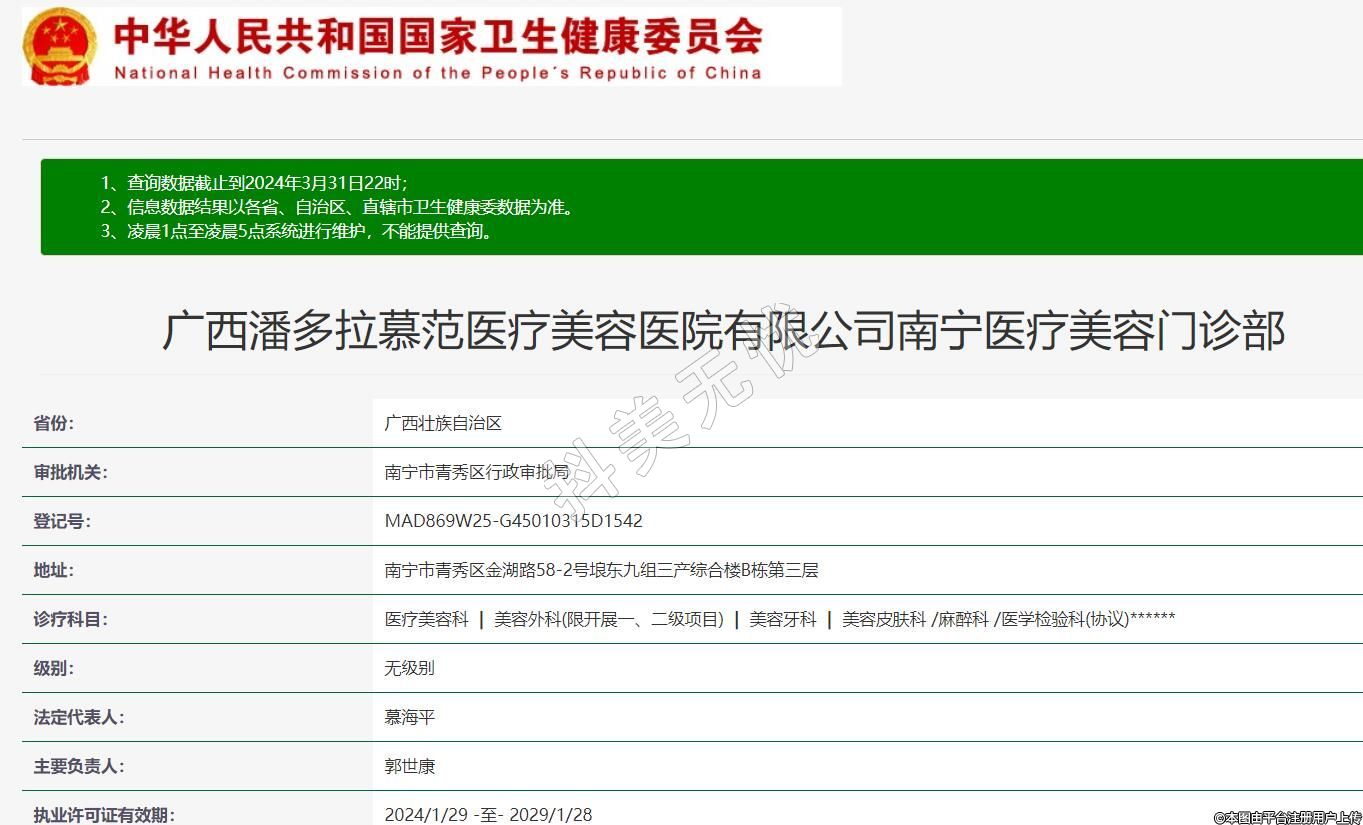Click the 诊疗科目 departments list text
Screen dimensions: 1363x825
[x=779, y=619]
